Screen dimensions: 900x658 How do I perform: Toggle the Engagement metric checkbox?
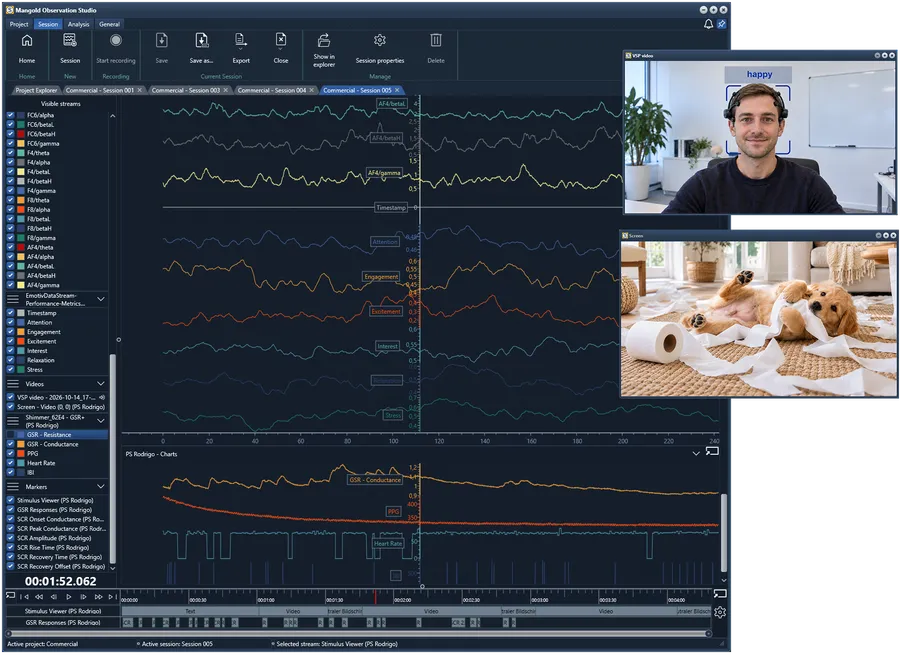click(10, 332)
